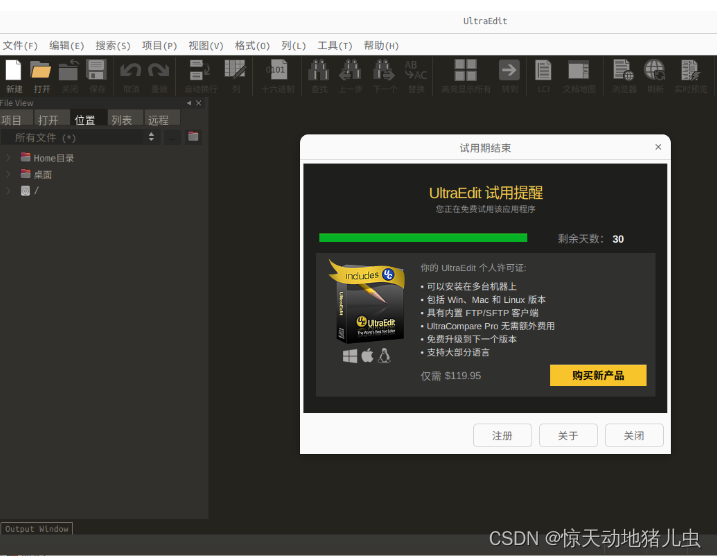Image resolution: width=717 pixels, height=558 pixels.
Task: Click the Redo (重做) arrow icon
Action: click(159, 71)
